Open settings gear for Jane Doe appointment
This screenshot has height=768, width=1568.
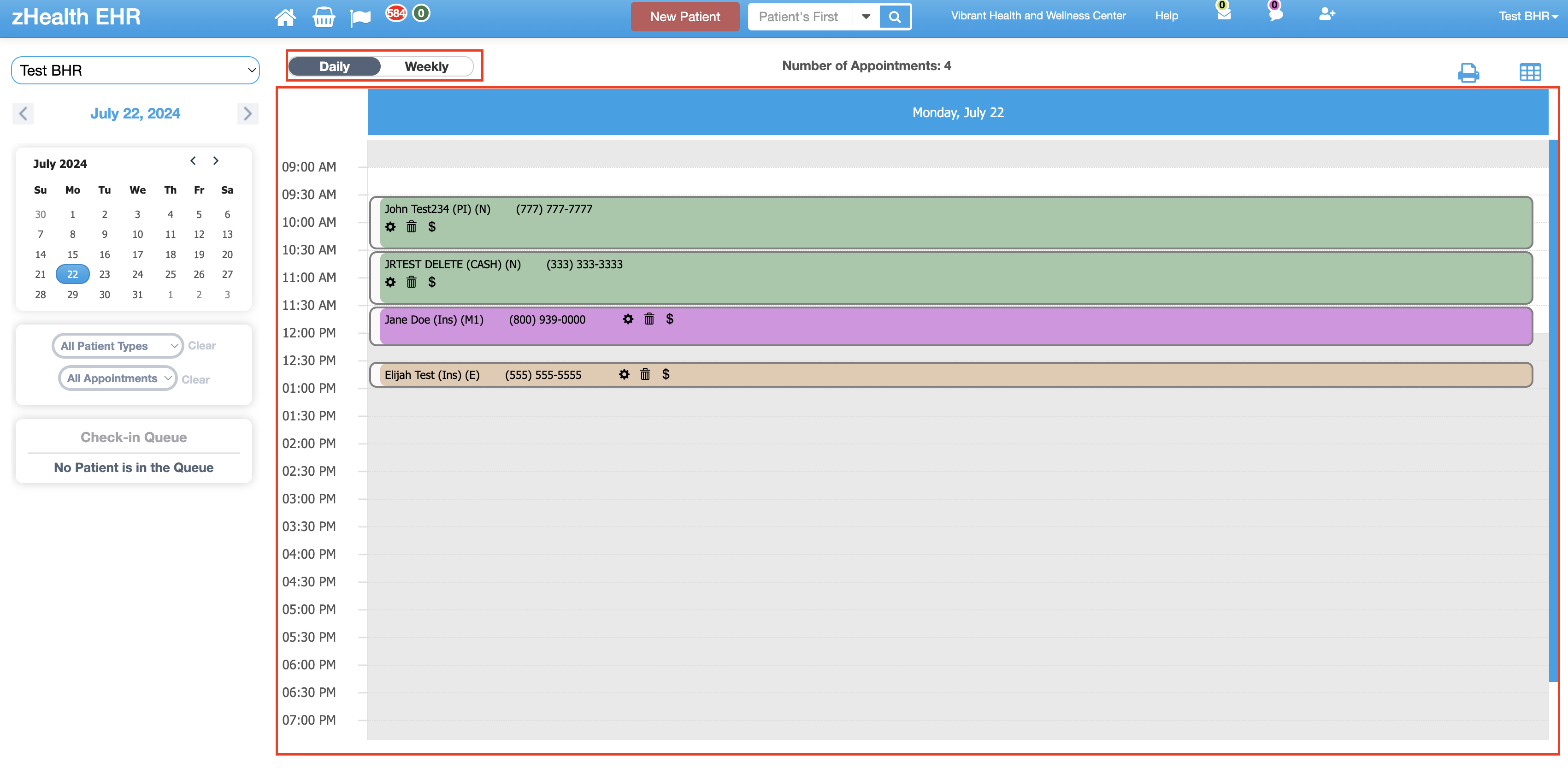coord(628,319)
